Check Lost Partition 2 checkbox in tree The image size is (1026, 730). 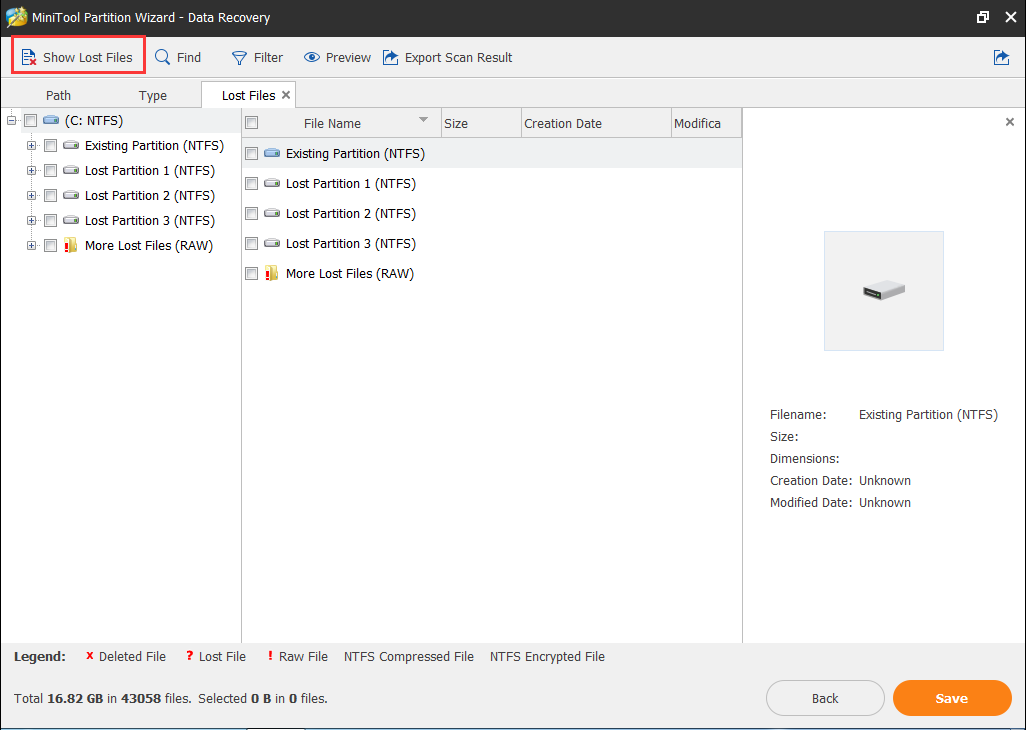(50, 196)
